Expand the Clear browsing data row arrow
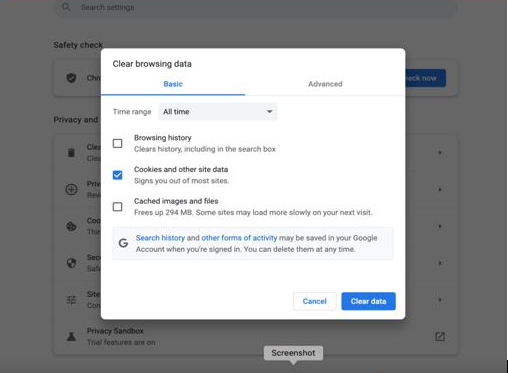Screen dimensions: 508x373 tap(440, 153)
